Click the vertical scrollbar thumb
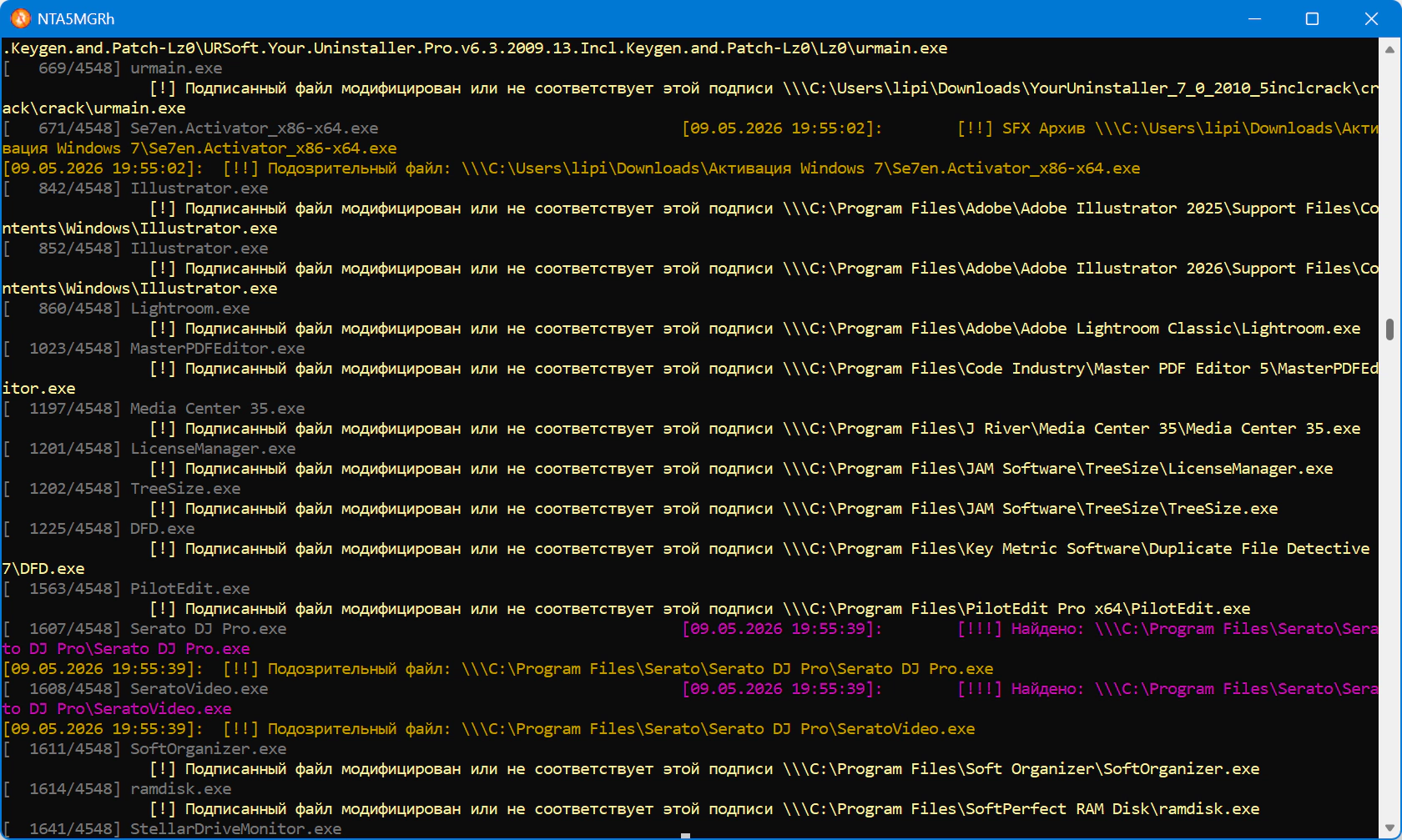1402x840 pixels. [1389, 329]
